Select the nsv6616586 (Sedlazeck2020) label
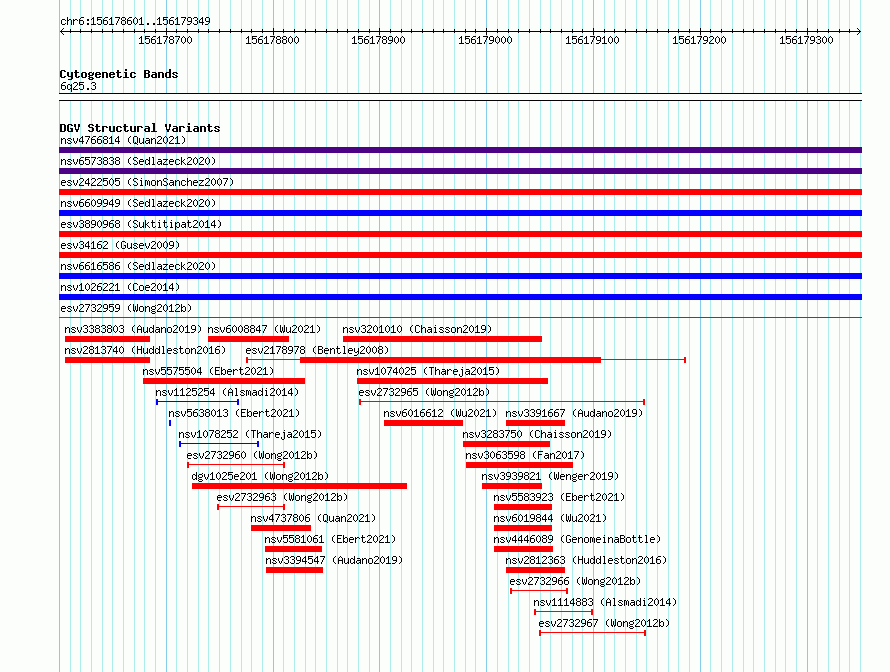Screen dimensions: 890x672 click(138, 266)
